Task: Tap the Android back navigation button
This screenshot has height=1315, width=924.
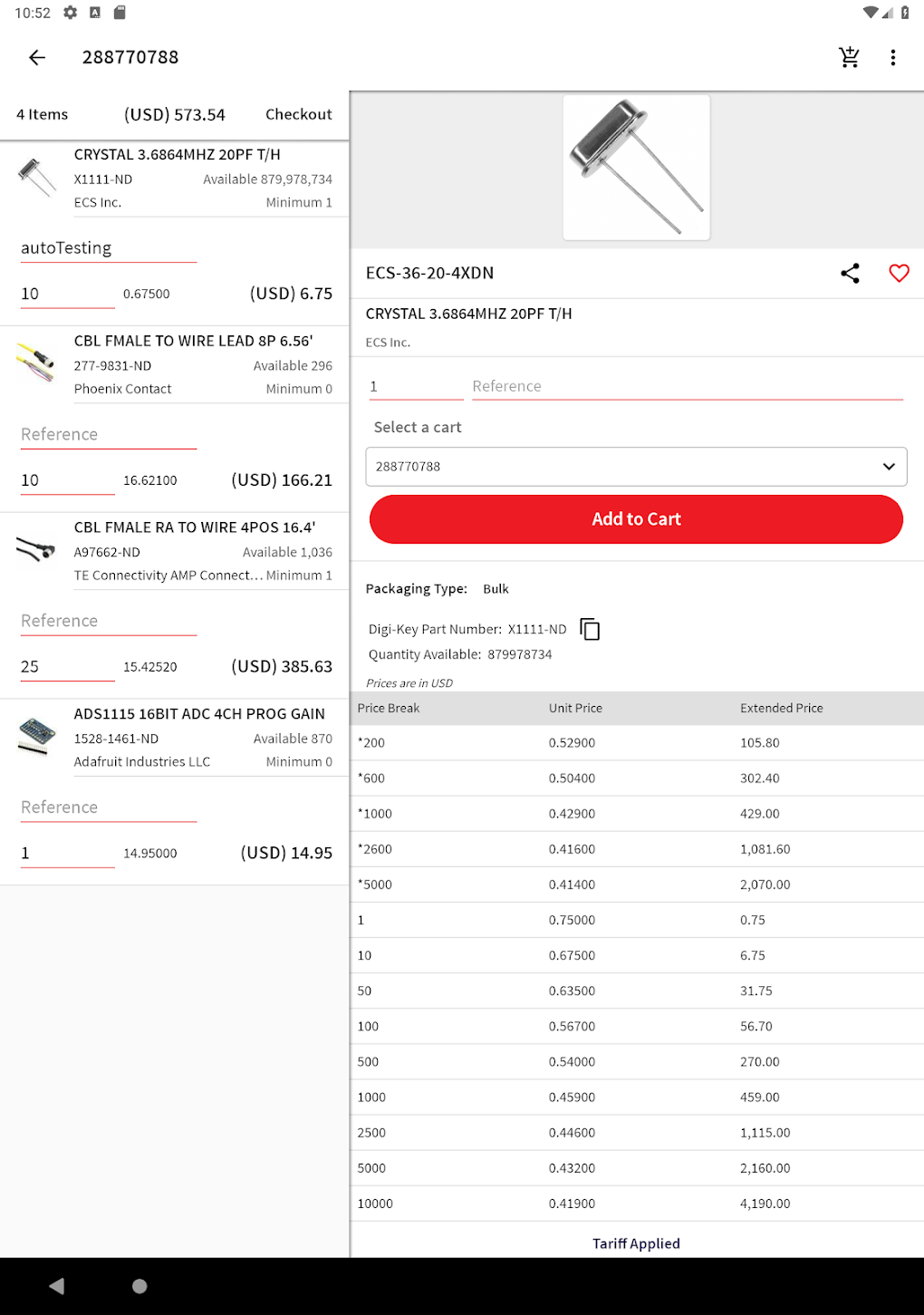Action: tap(57, 1286)
